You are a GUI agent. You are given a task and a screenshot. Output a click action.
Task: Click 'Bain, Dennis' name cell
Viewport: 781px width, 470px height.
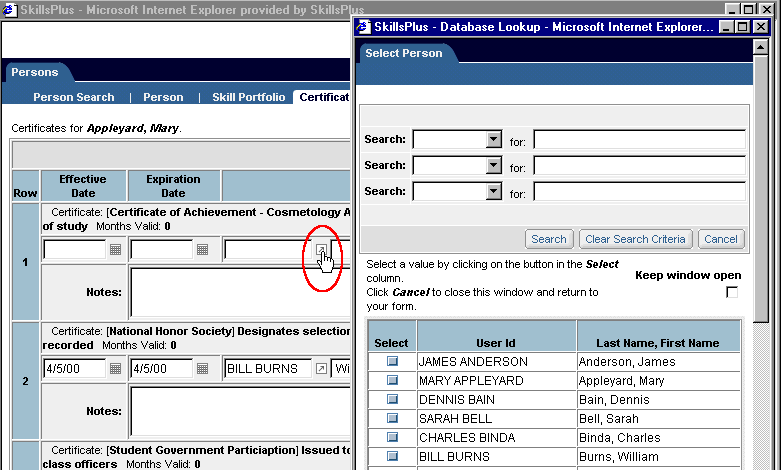point(658,399)
